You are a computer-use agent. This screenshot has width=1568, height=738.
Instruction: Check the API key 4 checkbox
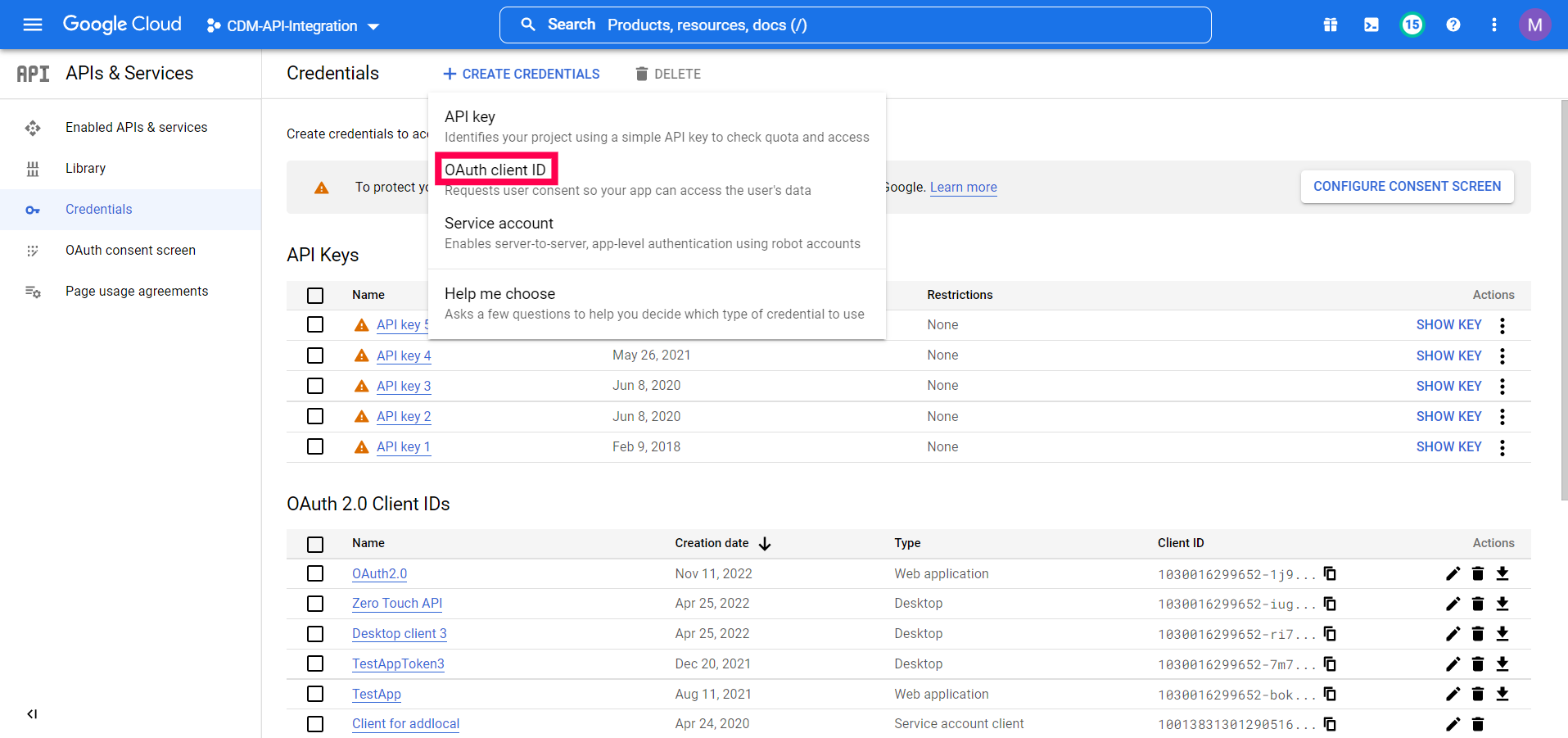(315, 355)
